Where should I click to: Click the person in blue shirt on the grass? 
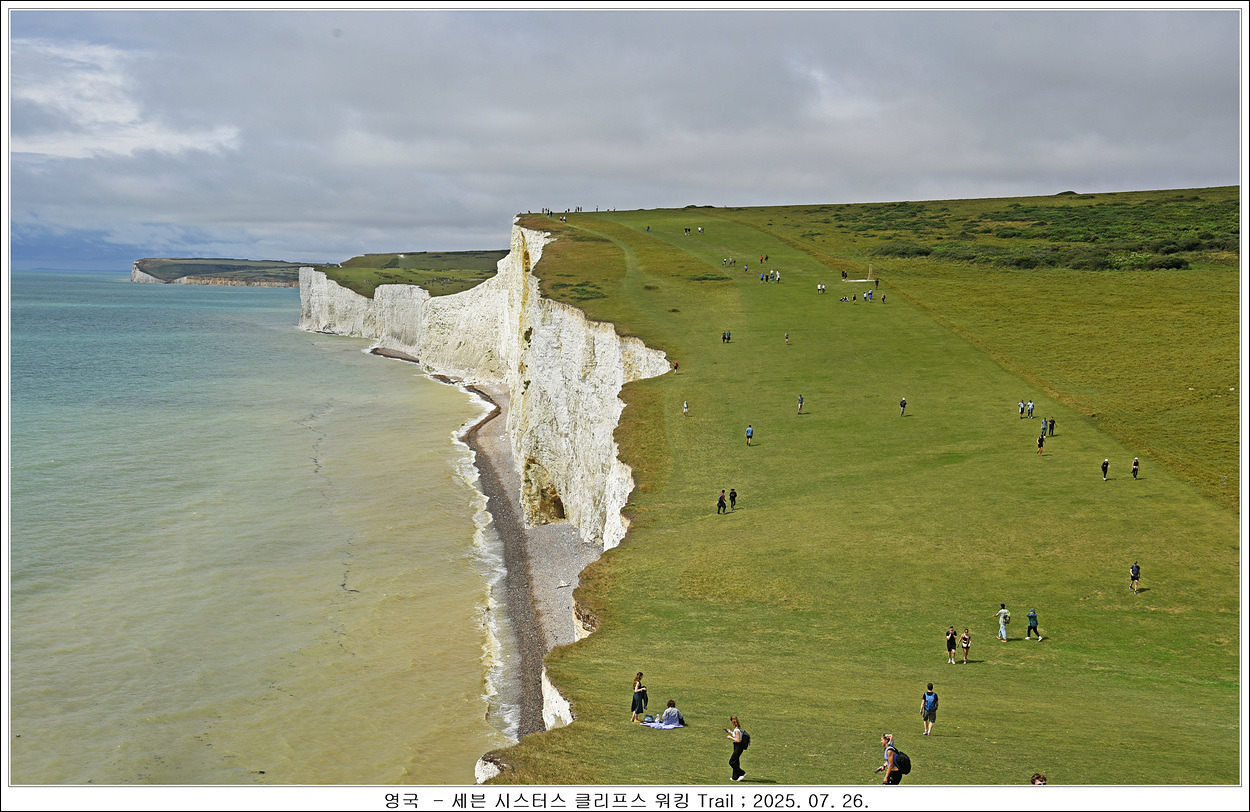click(x=748, y=434)
